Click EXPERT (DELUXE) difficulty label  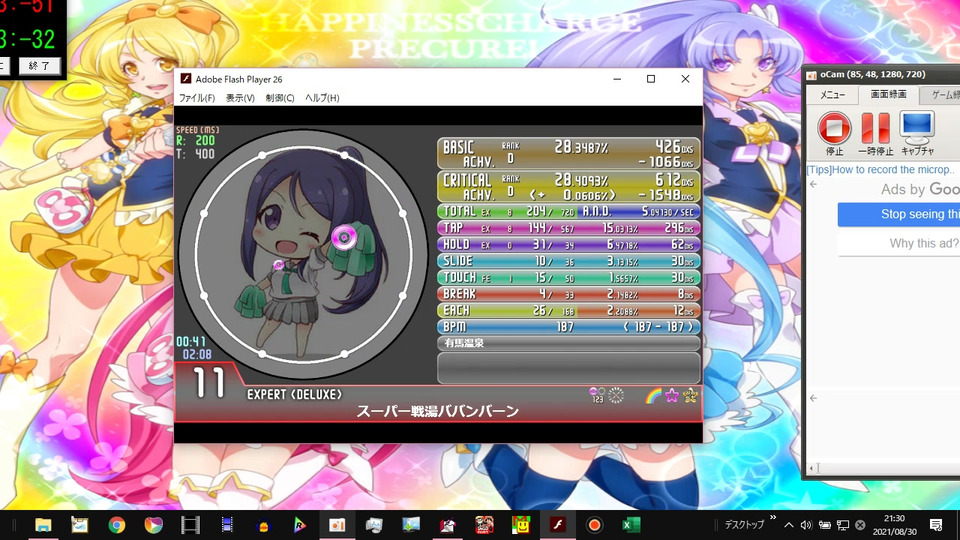pos(294,395)
